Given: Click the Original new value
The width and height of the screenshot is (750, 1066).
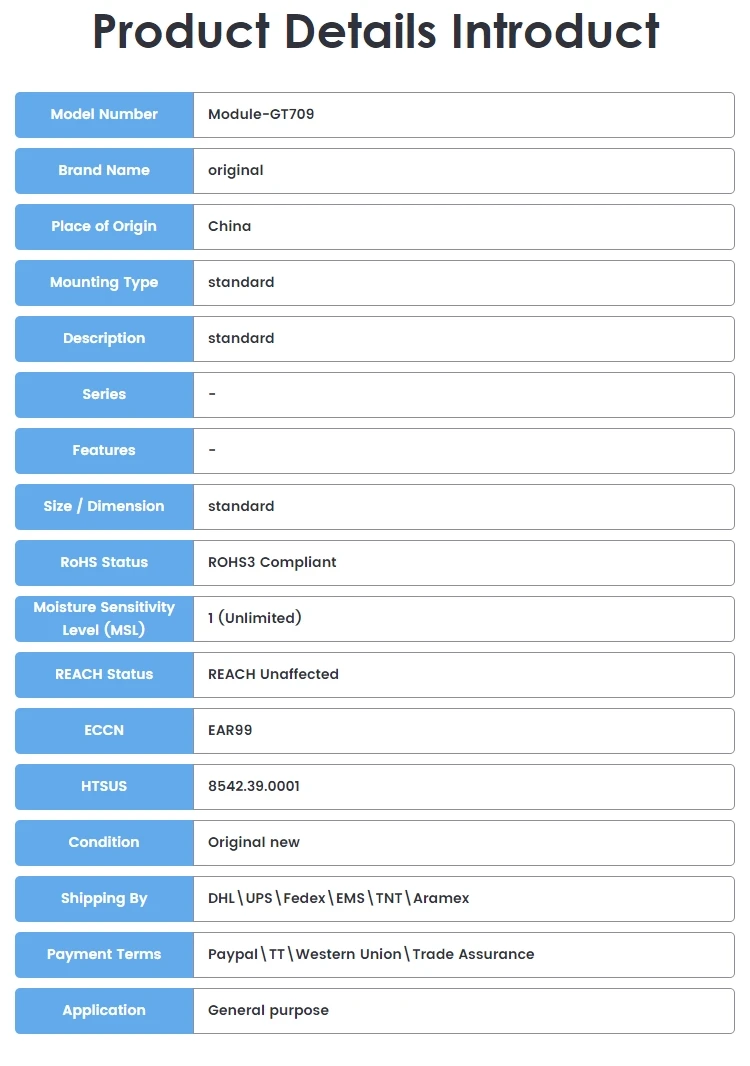Looking at the screenshot, I should point(254,842).
